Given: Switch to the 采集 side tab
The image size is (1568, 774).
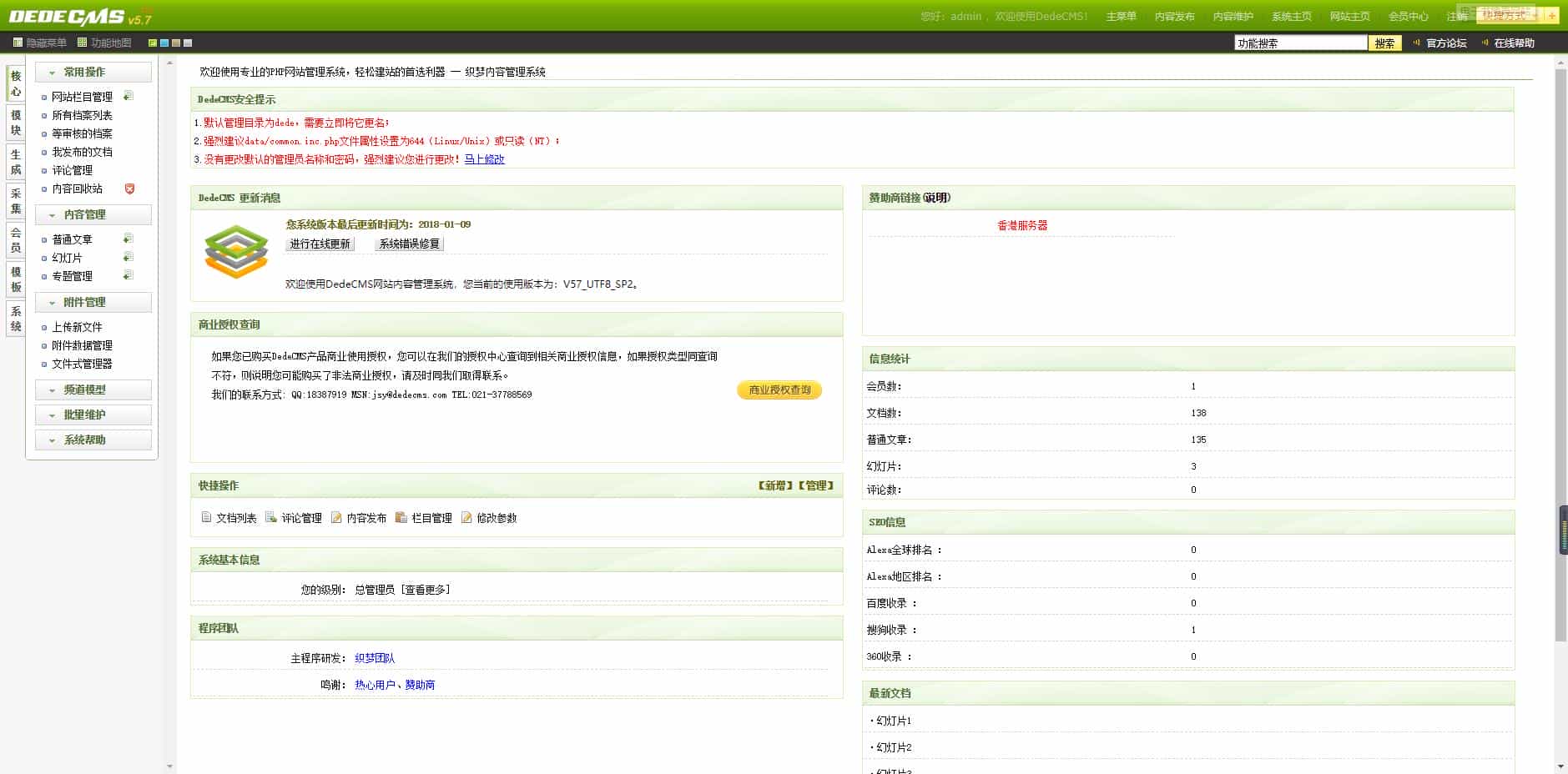Looking at the screenshot, I should pos(16,201).
